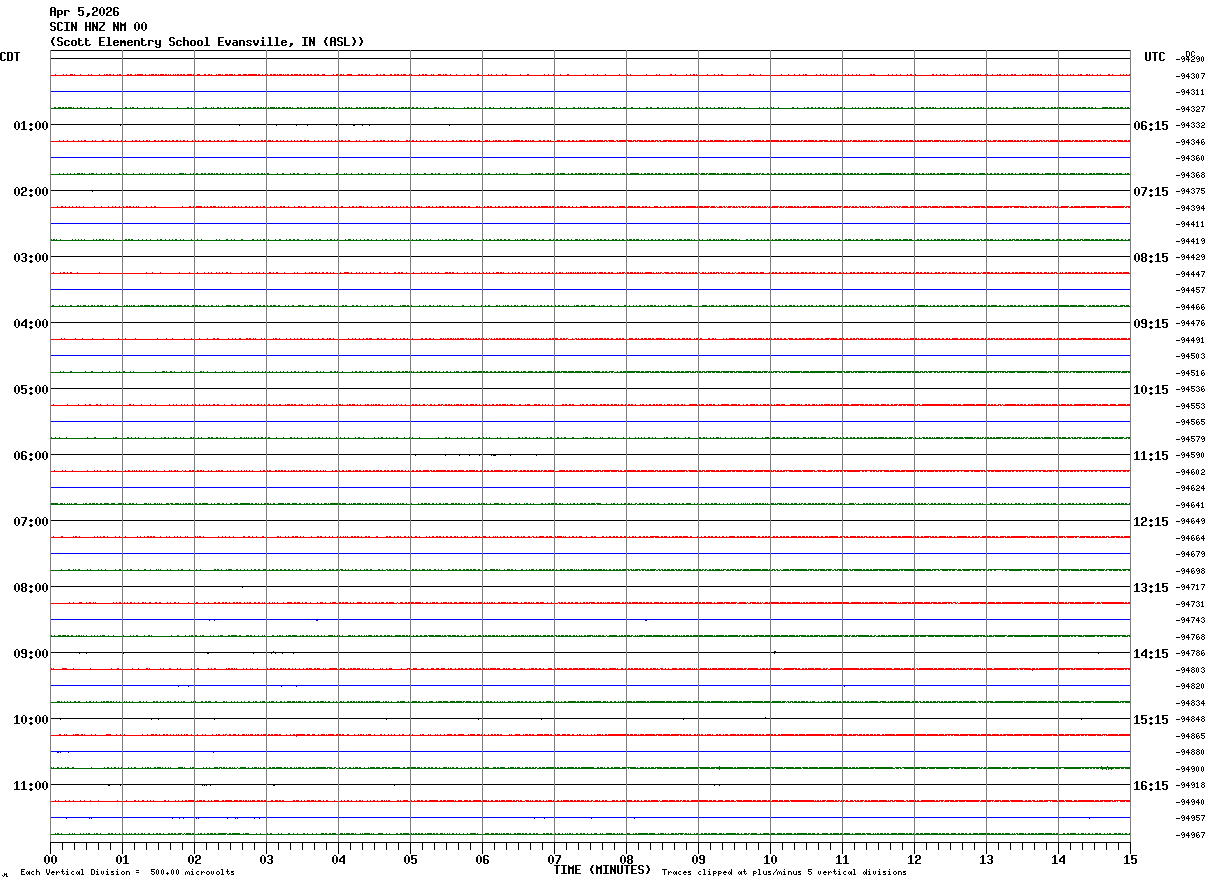Click minute tick label '05' on time axis
1210x886 pixels.
tap(411, 860)
